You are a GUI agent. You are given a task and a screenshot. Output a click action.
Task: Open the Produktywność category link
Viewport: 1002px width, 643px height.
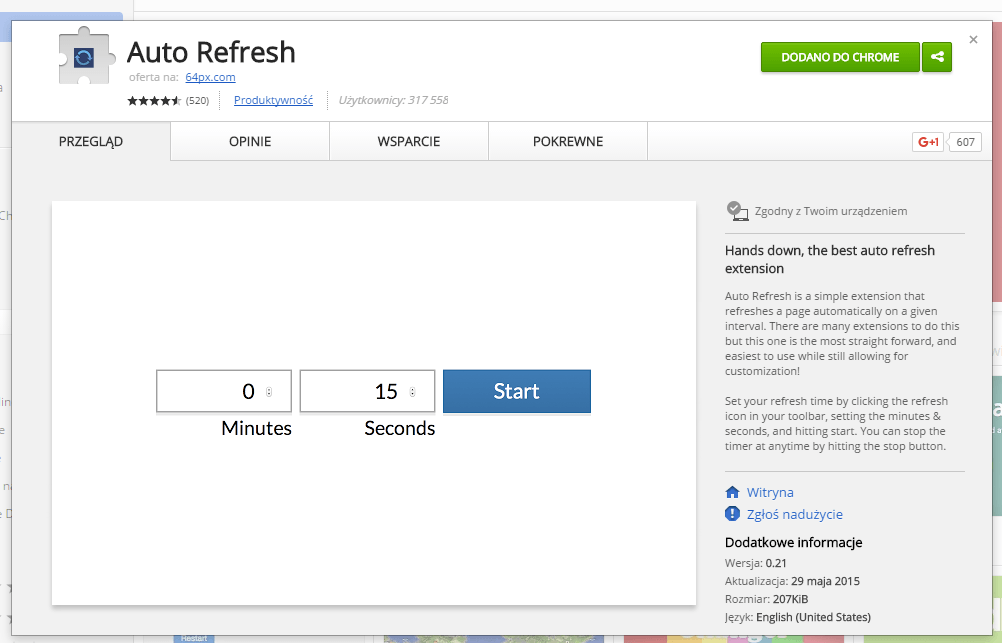coord(273,100)
